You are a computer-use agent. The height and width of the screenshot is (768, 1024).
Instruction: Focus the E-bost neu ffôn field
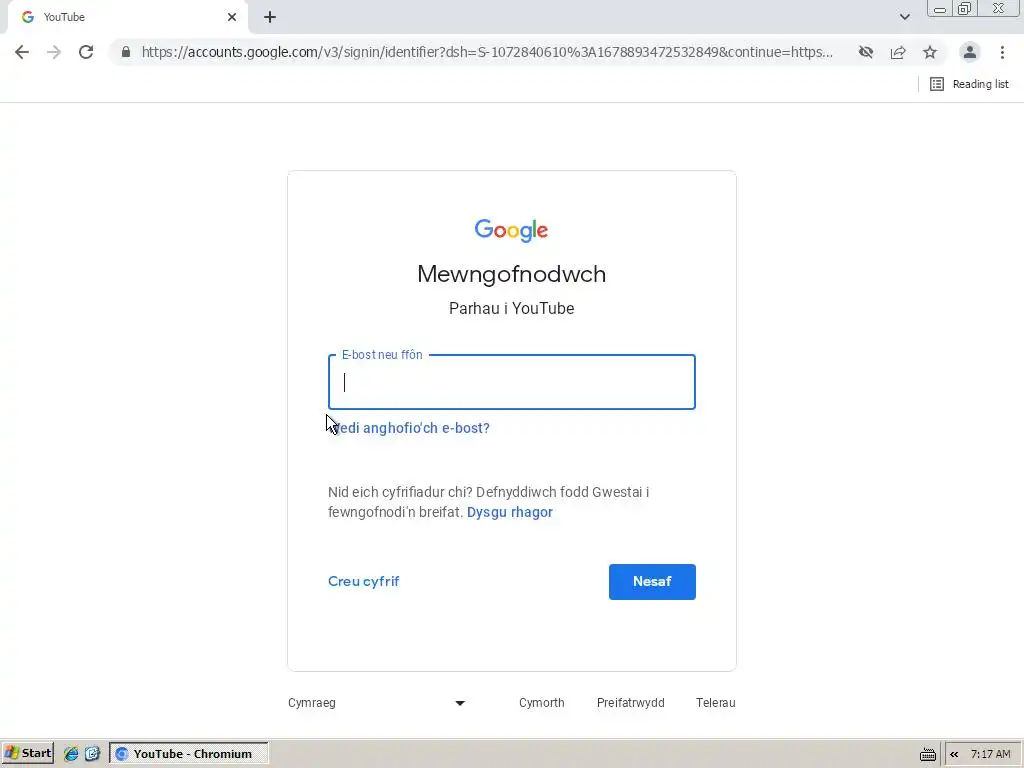[511, 382]
